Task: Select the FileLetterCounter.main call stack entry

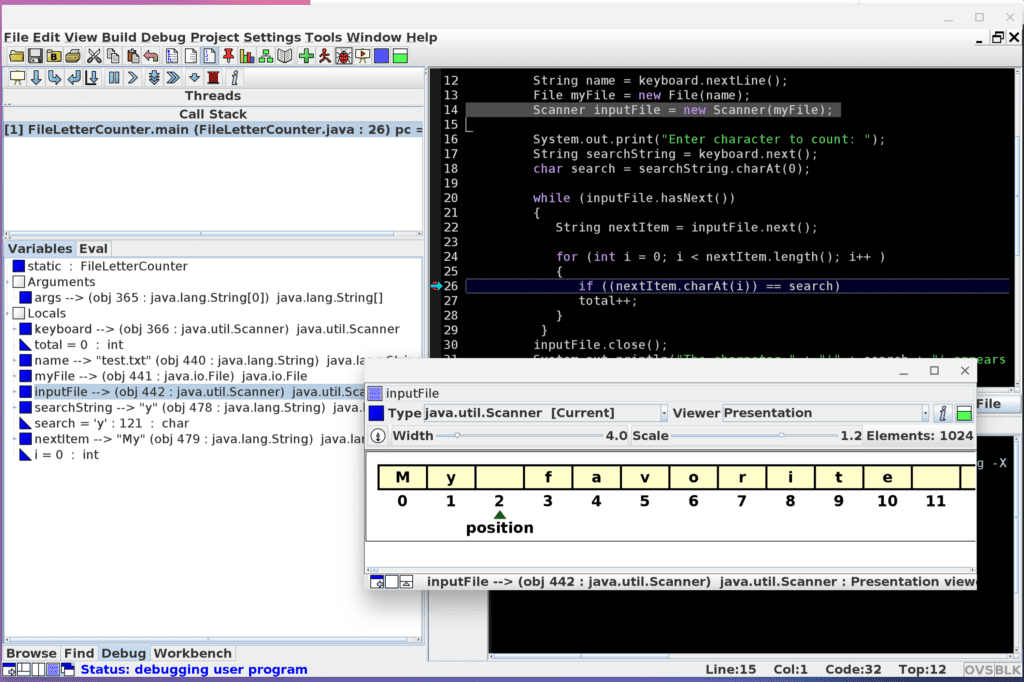Action: pyautogui.click(x=213, y=129)
